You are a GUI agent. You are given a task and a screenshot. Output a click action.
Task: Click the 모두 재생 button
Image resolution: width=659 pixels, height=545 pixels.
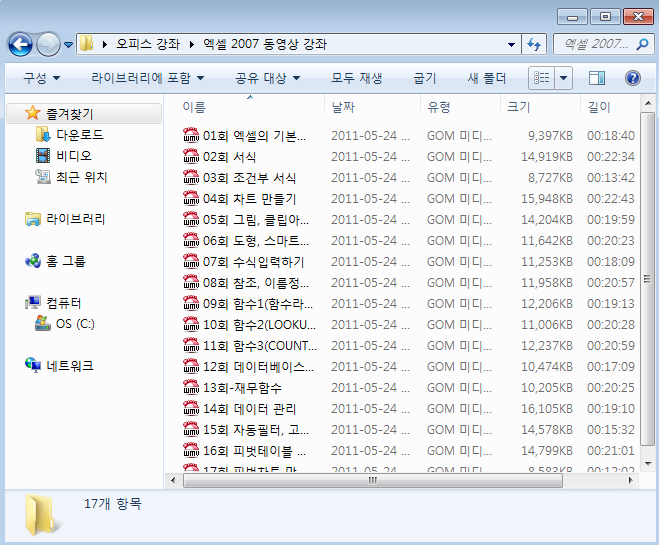[356, 78]
